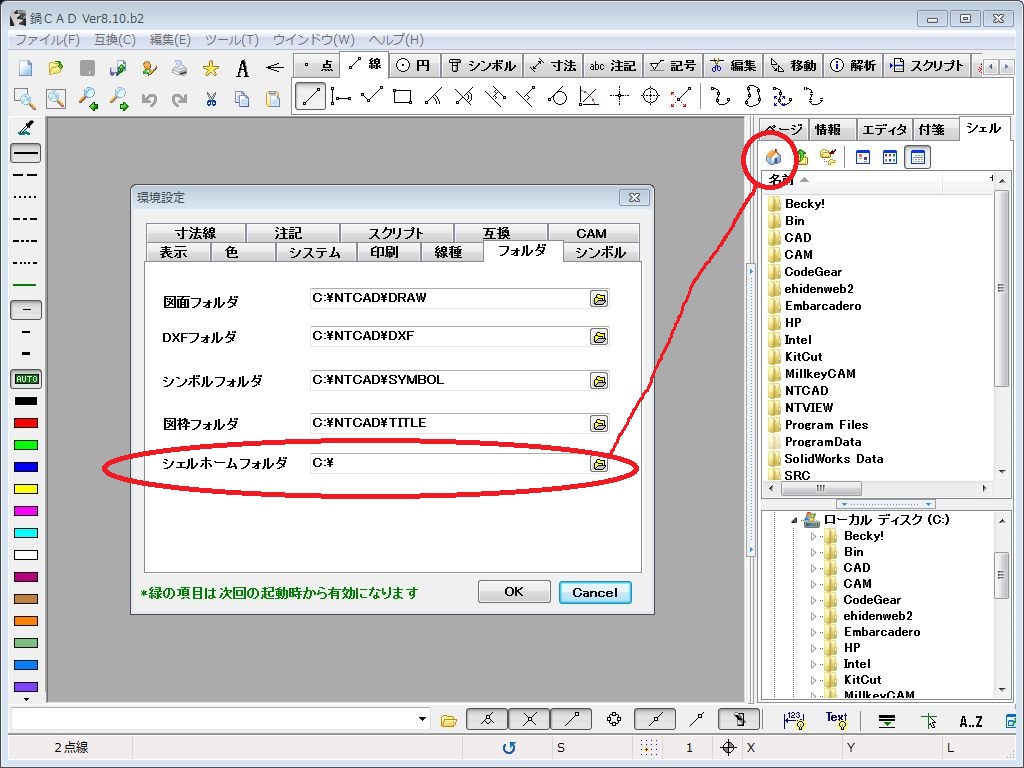Switch shell list to detail view icon
The image size is (1024, 768).
918,157
